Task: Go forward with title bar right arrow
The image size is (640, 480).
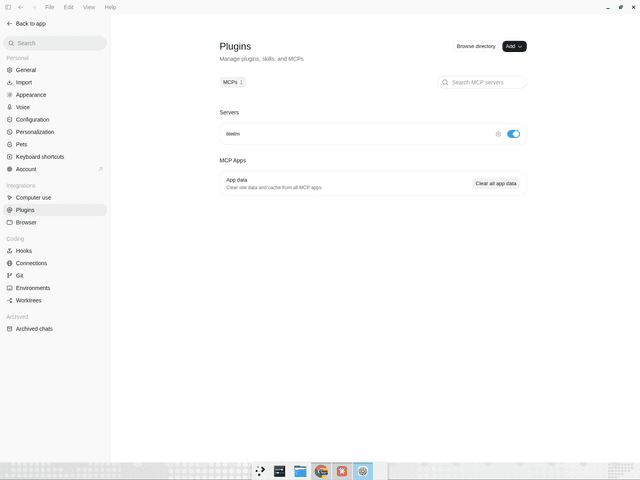Action: (x=34, y=7)
